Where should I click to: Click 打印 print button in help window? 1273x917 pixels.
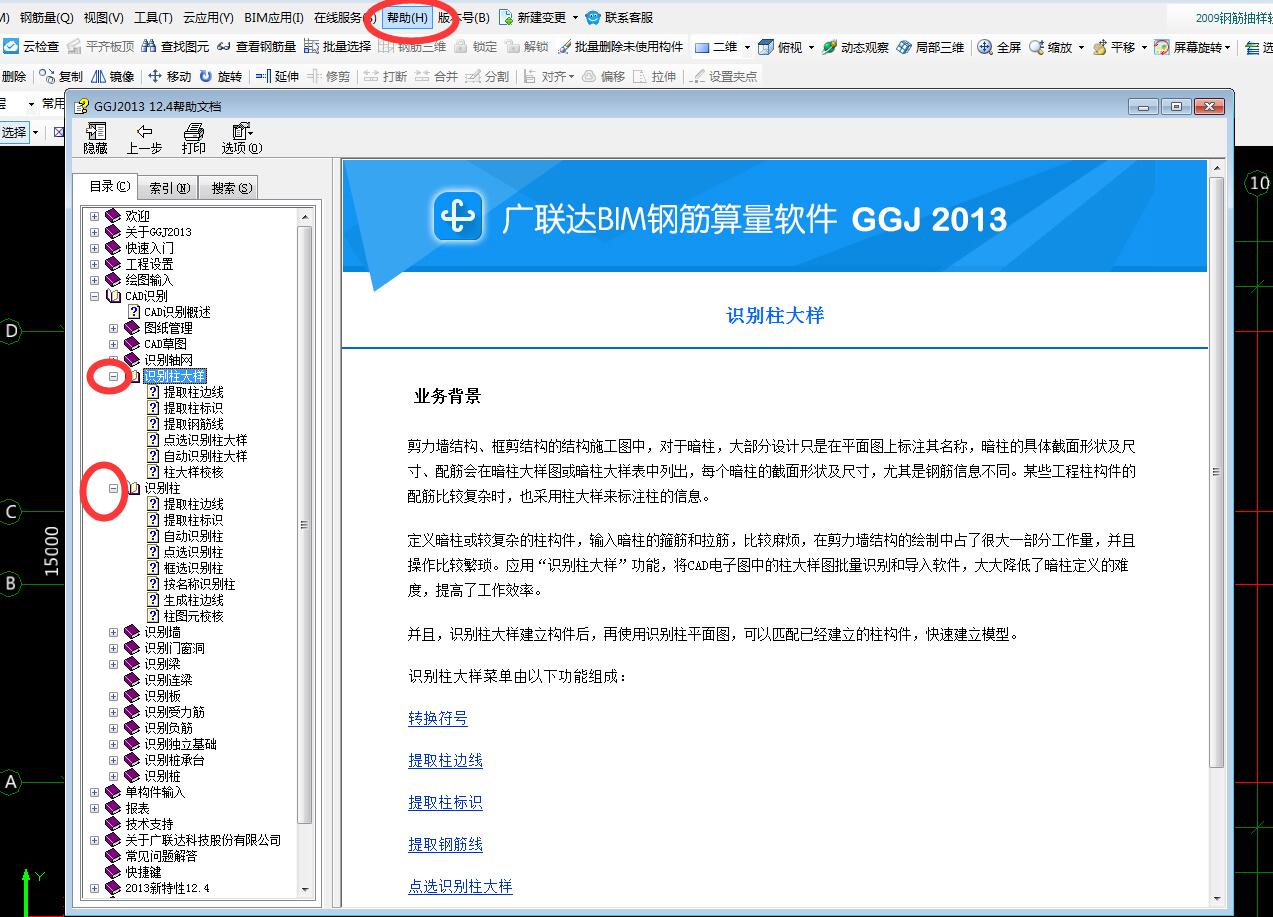tap(194, 138)
